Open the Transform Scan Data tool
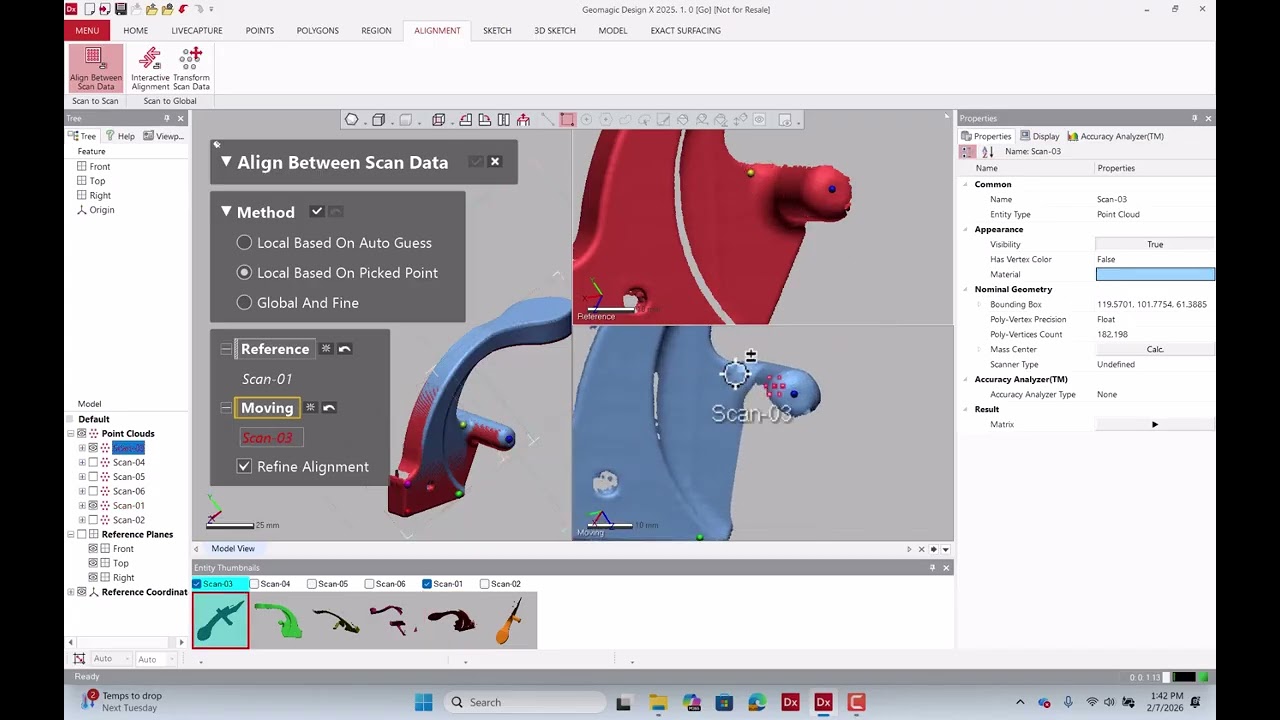This screenshot has height=720, width=1280. tap(191, 68)
